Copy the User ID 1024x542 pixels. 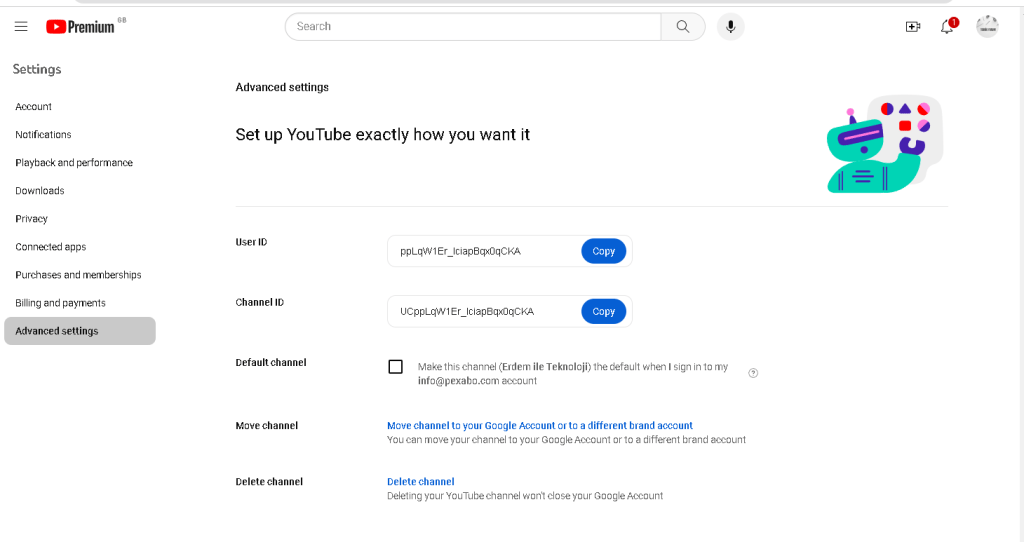[x=603, y=251]
